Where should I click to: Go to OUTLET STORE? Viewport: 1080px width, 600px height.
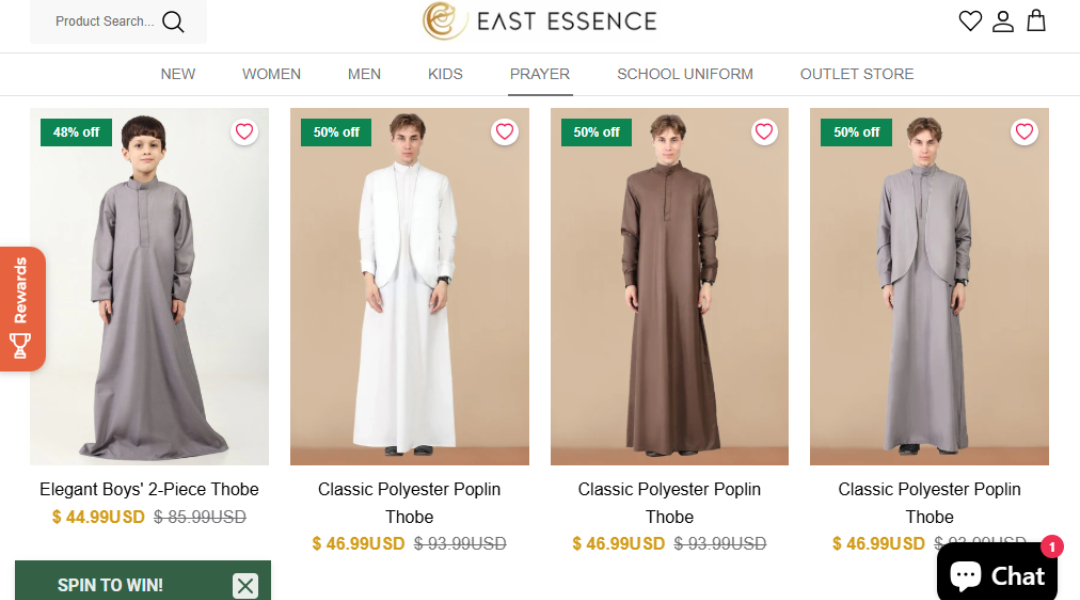(x=857, y=74)
